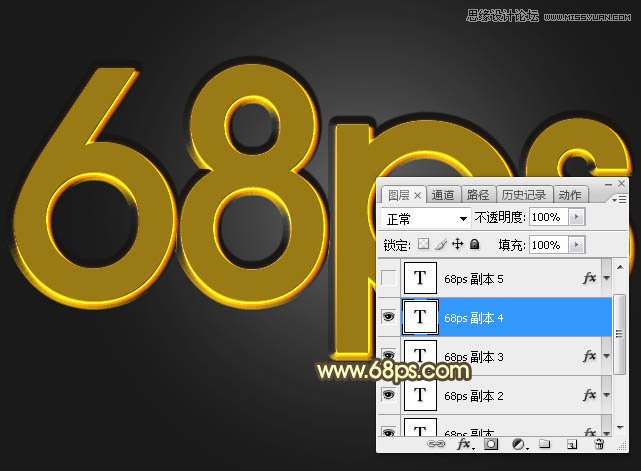This screenshot has width=641, height=471.
Task: Open the 路径 tab
Action: tap(478, 195)
